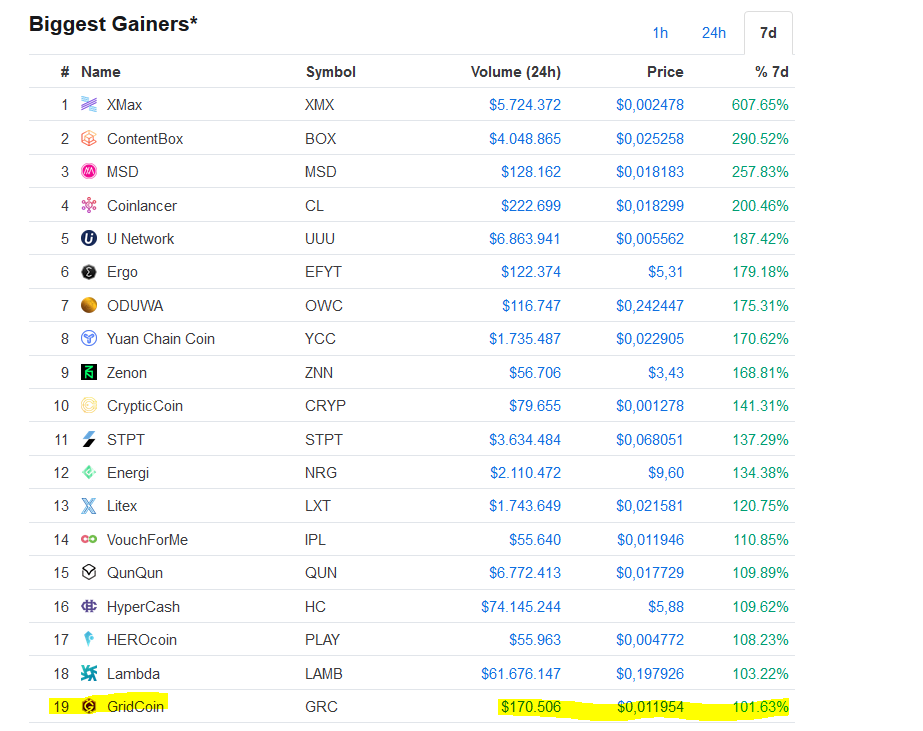
Task: Click the STPT coin logo icon
Action: pyautogui.click(x=89, y=439)
